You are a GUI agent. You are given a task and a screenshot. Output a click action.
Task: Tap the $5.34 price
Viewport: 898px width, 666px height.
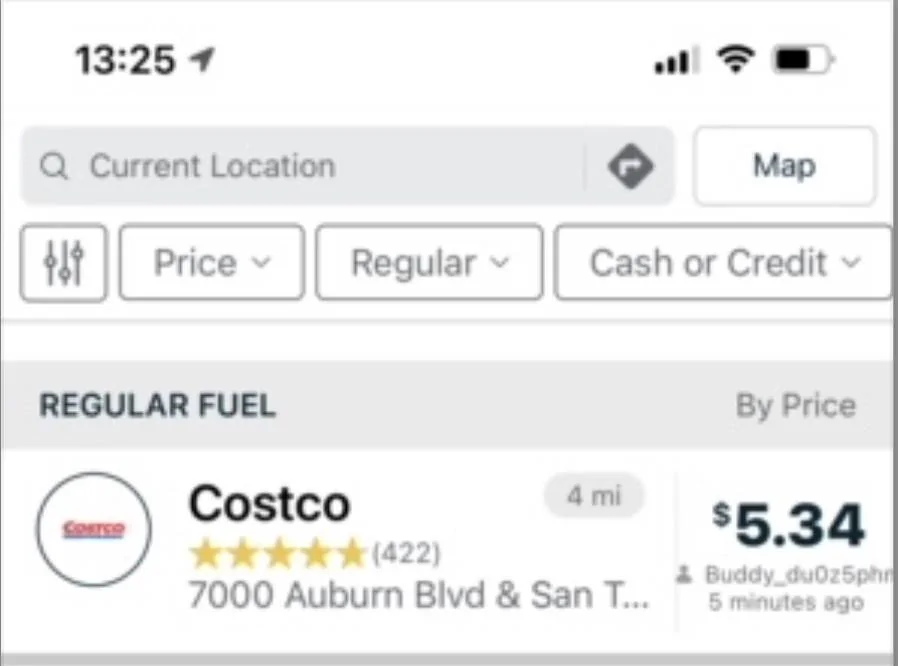(789, 525)
